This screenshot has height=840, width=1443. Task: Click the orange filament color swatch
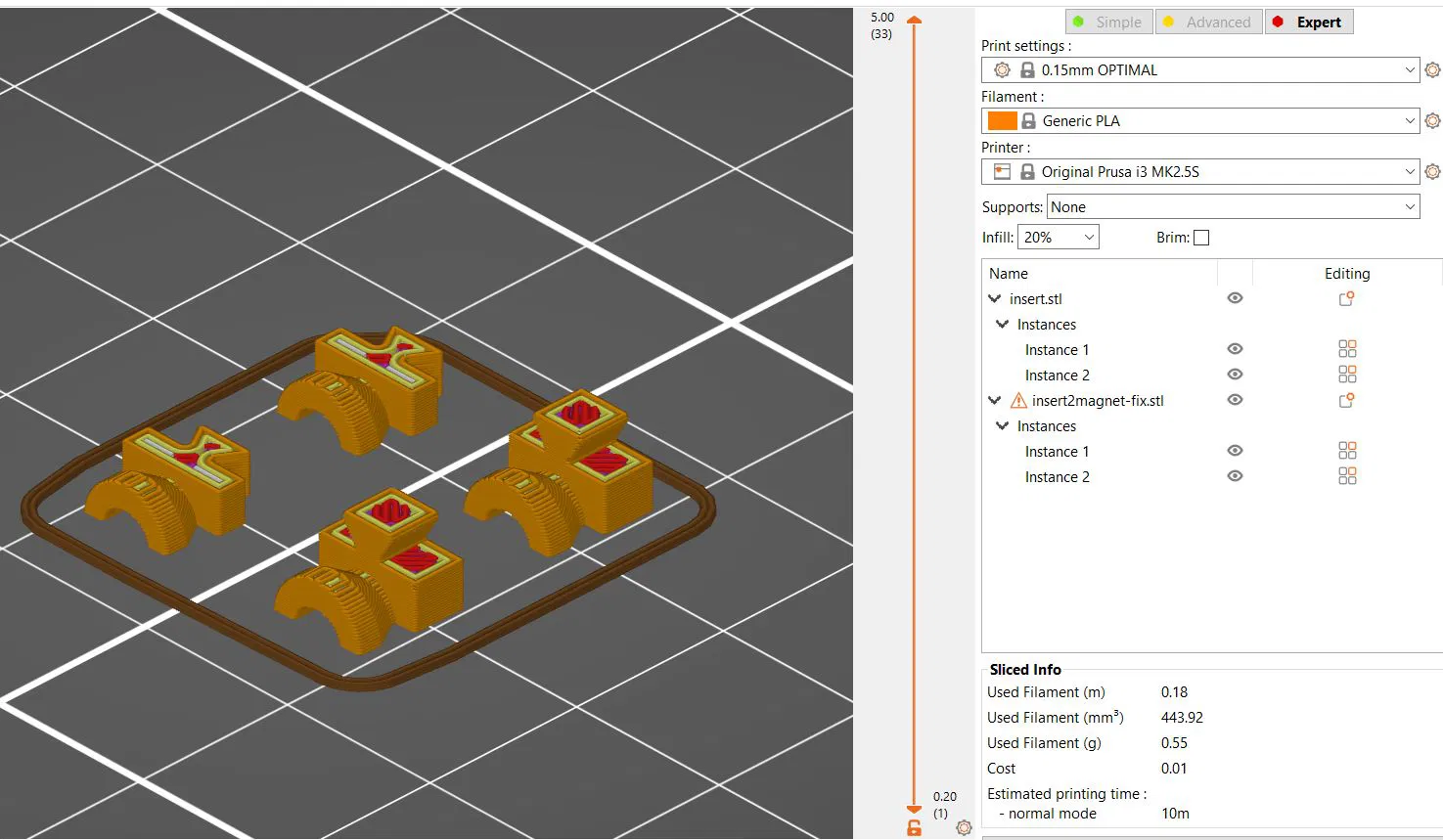[x=1002, y=120]
